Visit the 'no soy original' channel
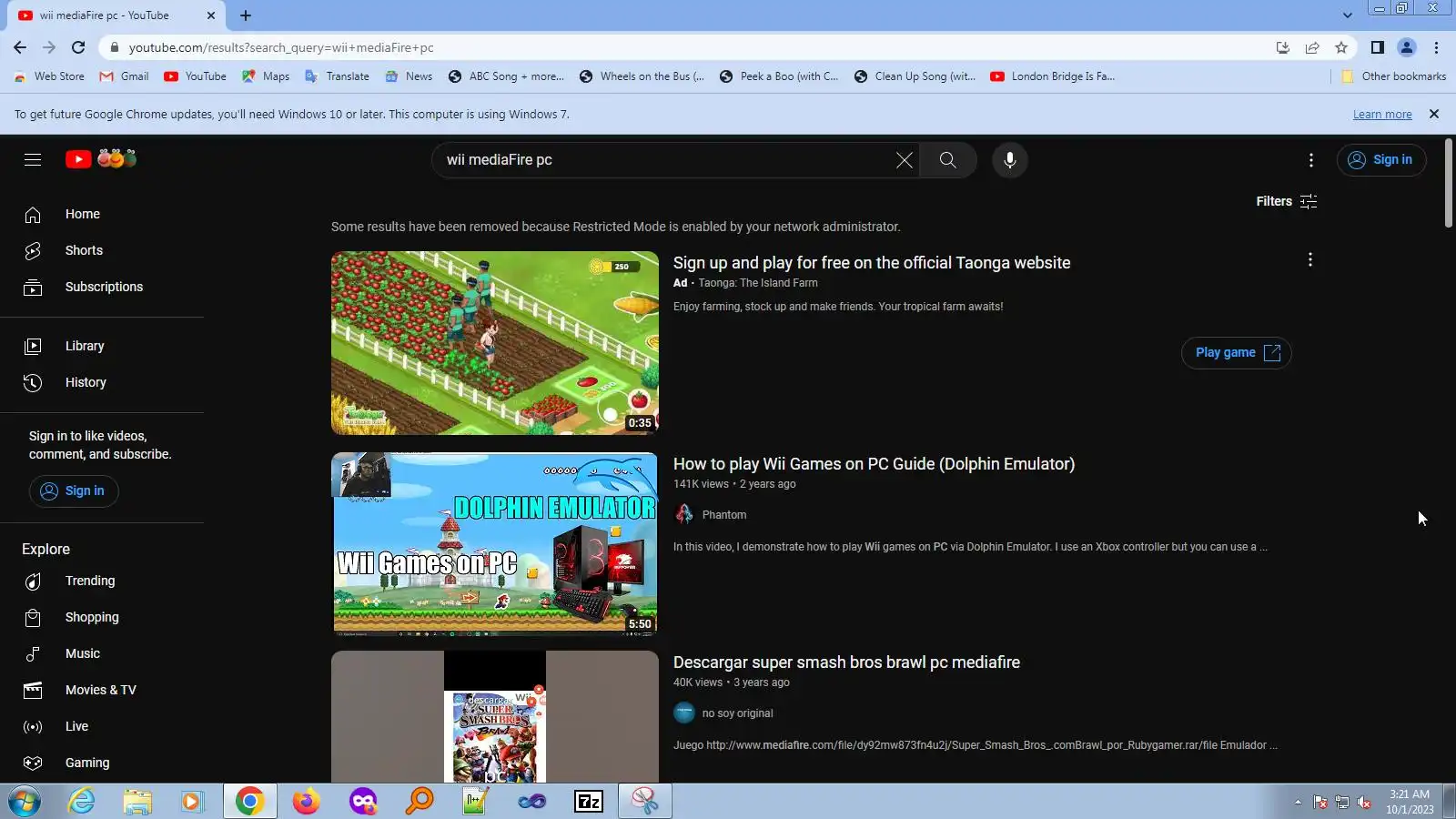The height and width of the screenshot is (819, 1456). click(x=737, y=713)
